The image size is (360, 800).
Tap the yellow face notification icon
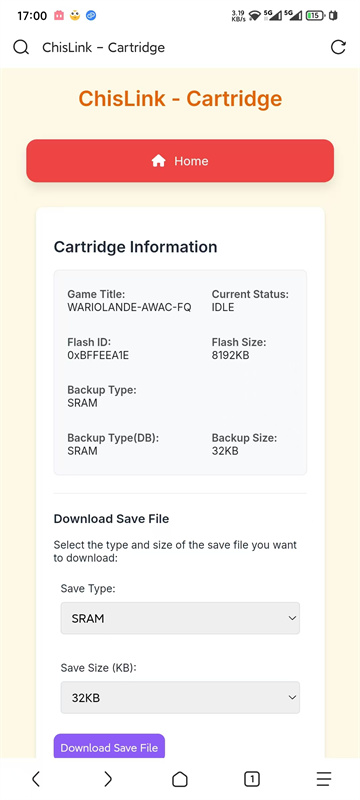click(75, 16)
